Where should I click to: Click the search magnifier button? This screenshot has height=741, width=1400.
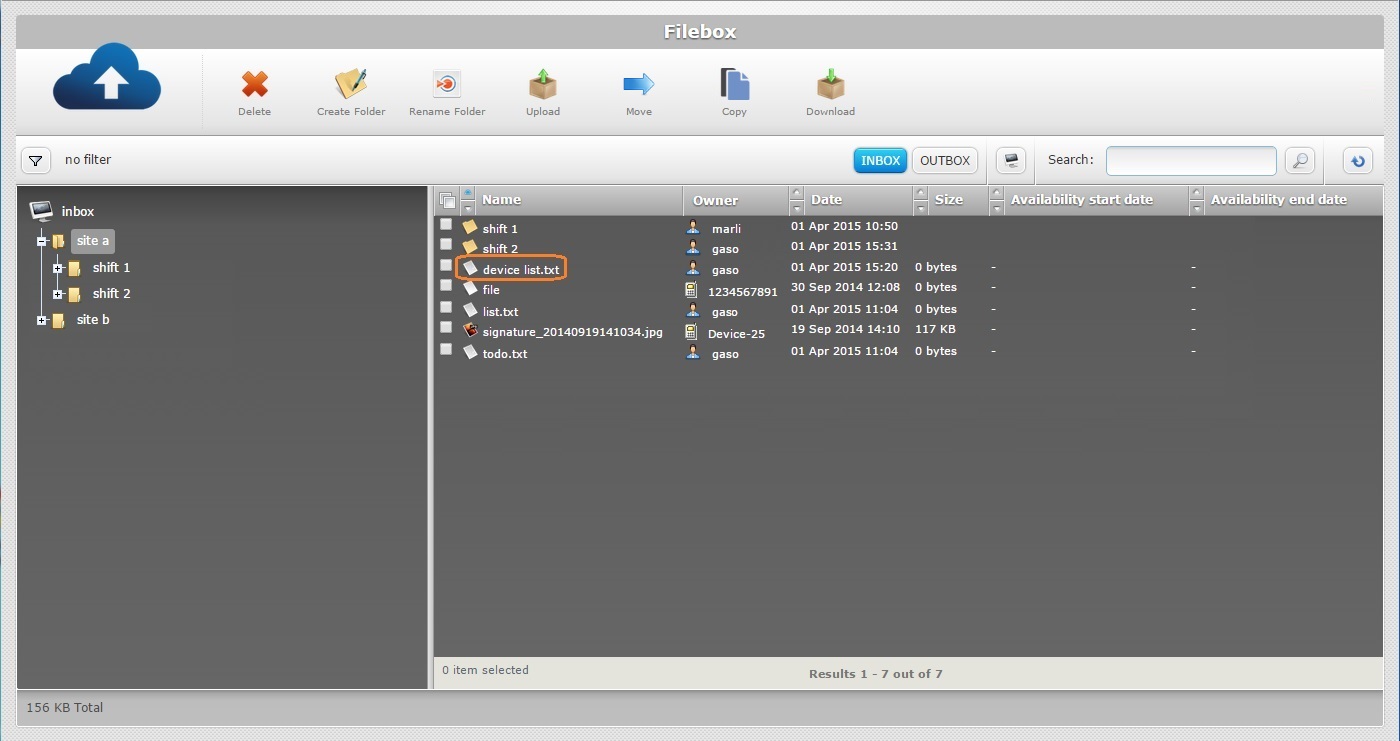1299,160
